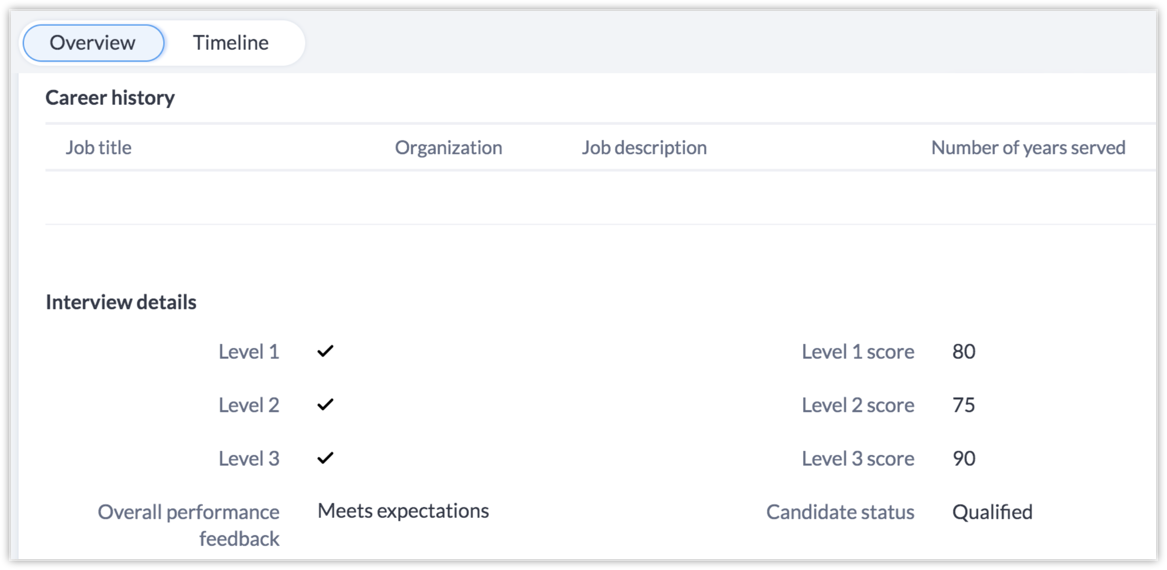Image resolution: width=1167 pixels, height=570 pixels.
Task: Click the Level 2 score value 75
Action: point(964,405)
